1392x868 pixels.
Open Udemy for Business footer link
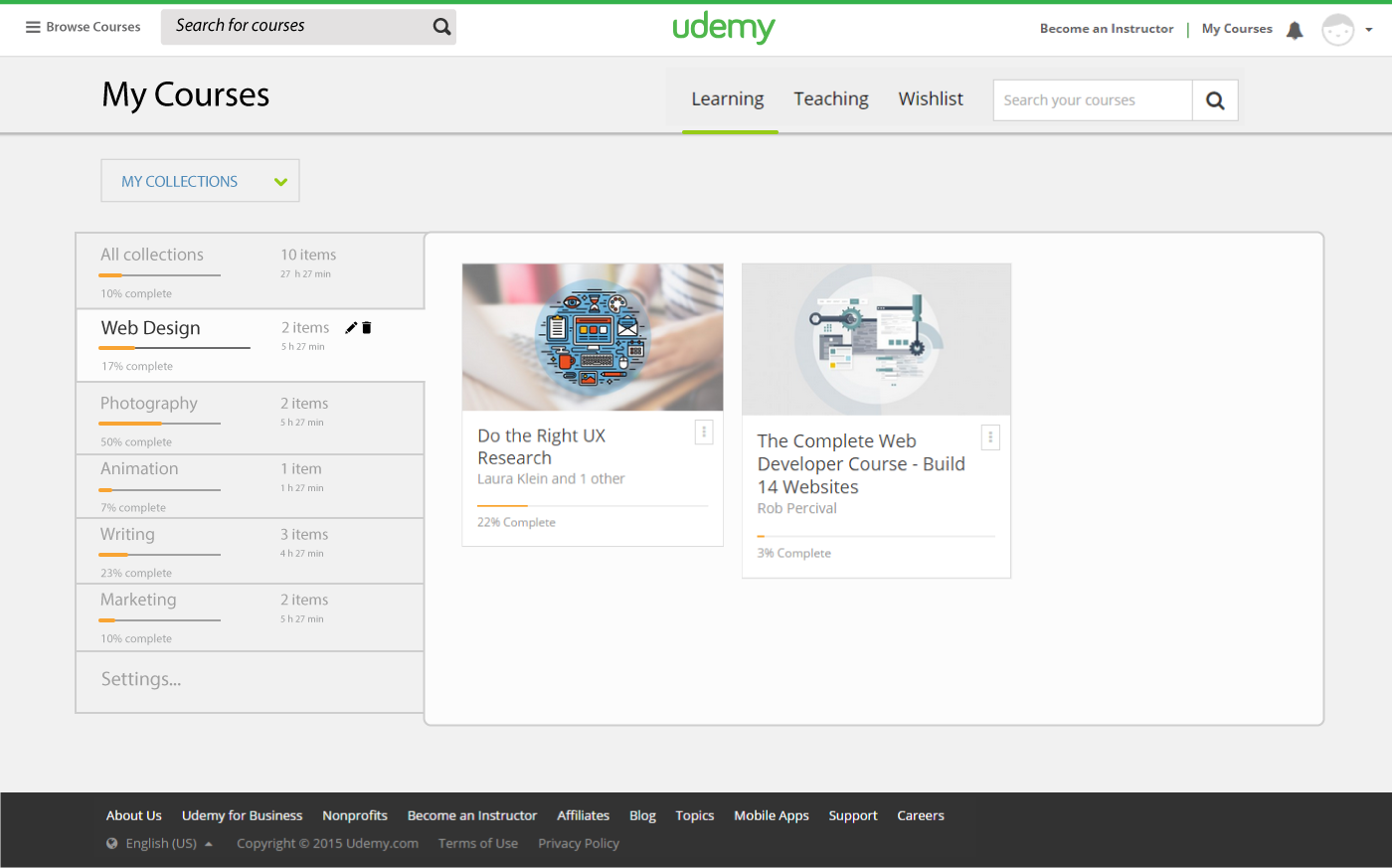click(x=242, y=815)
